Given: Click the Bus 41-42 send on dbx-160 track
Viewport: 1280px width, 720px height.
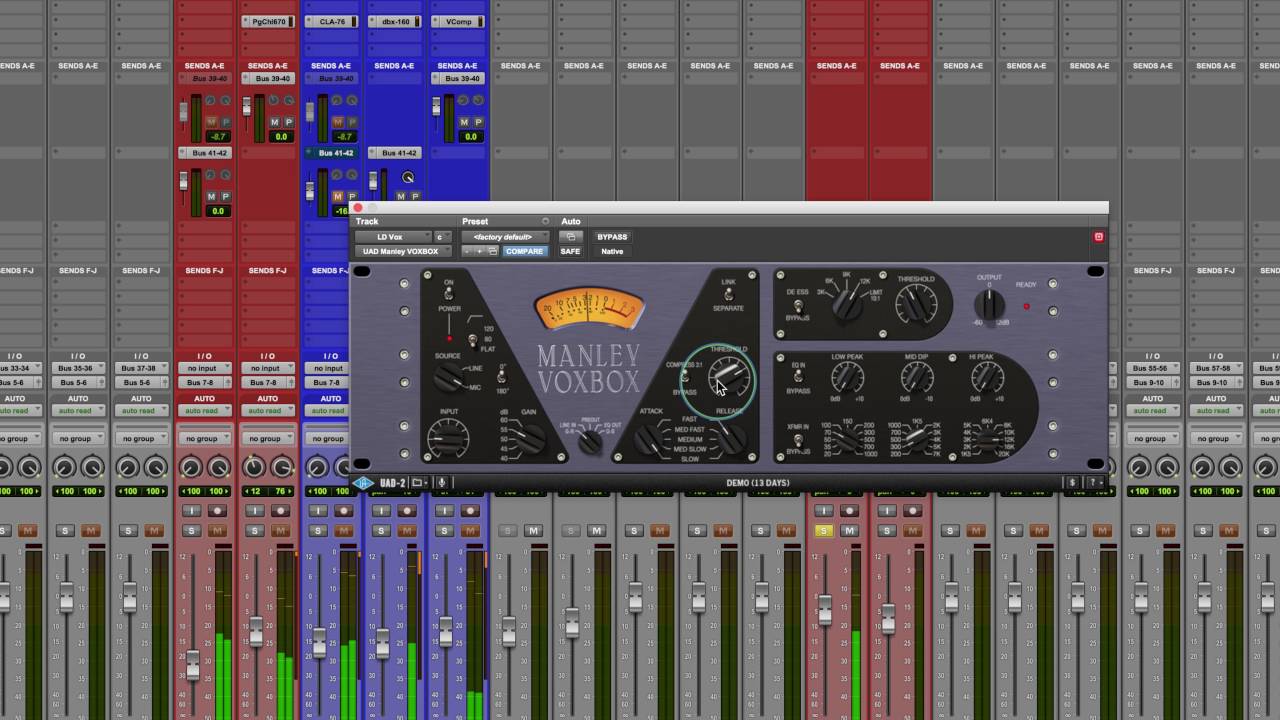Looking at the screenshot, I should click(394, 153).
